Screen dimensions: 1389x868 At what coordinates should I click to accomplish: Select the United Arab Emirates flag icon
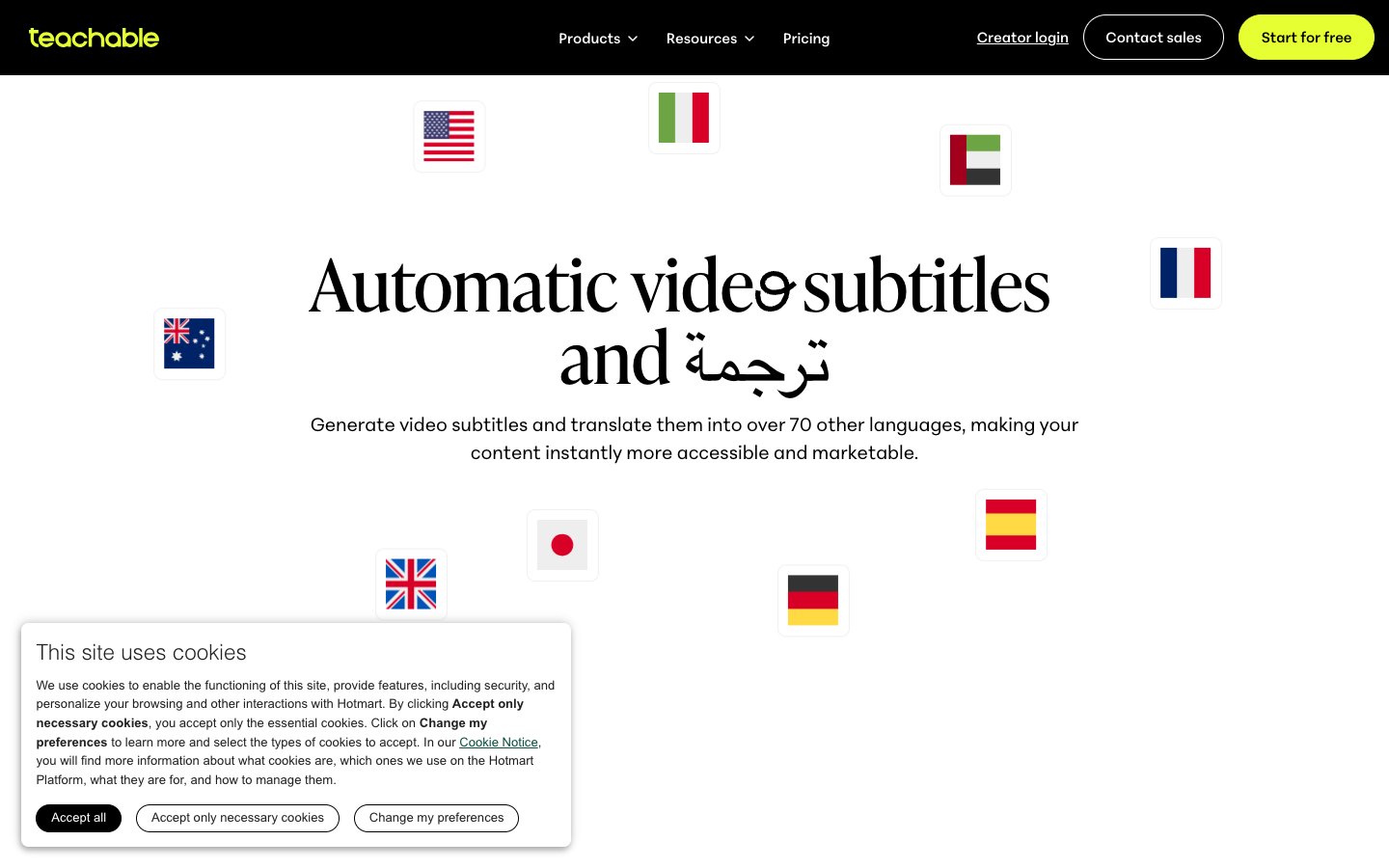point(975,160)
